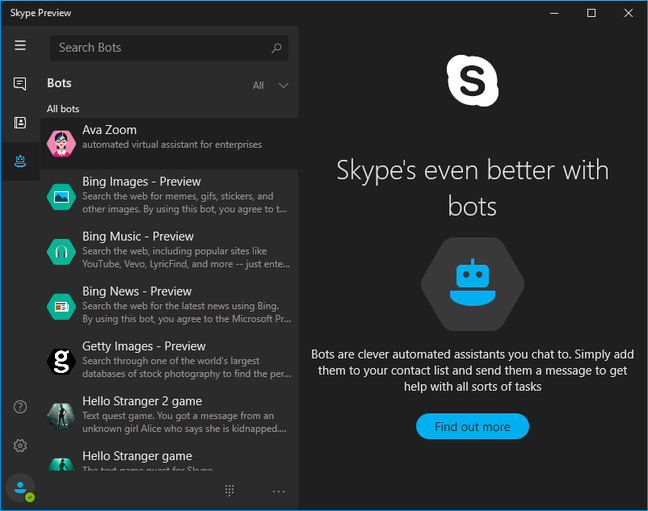
Task: Select the bots sidebar icon
Action: tap(20, 161)
